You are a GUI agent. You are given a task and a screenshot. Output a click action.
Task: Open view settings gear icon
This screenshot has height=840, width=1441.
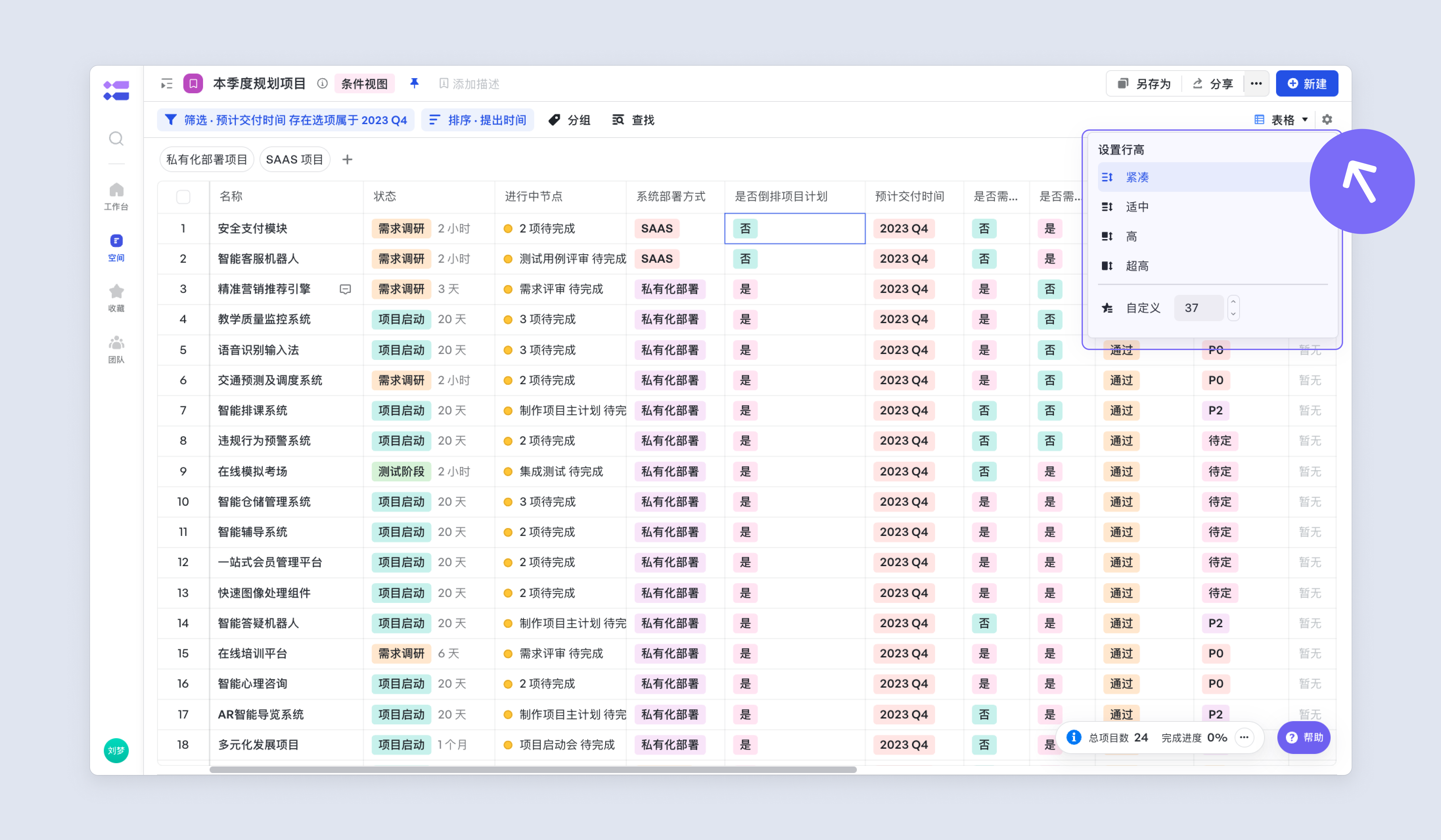(1327, 120)
